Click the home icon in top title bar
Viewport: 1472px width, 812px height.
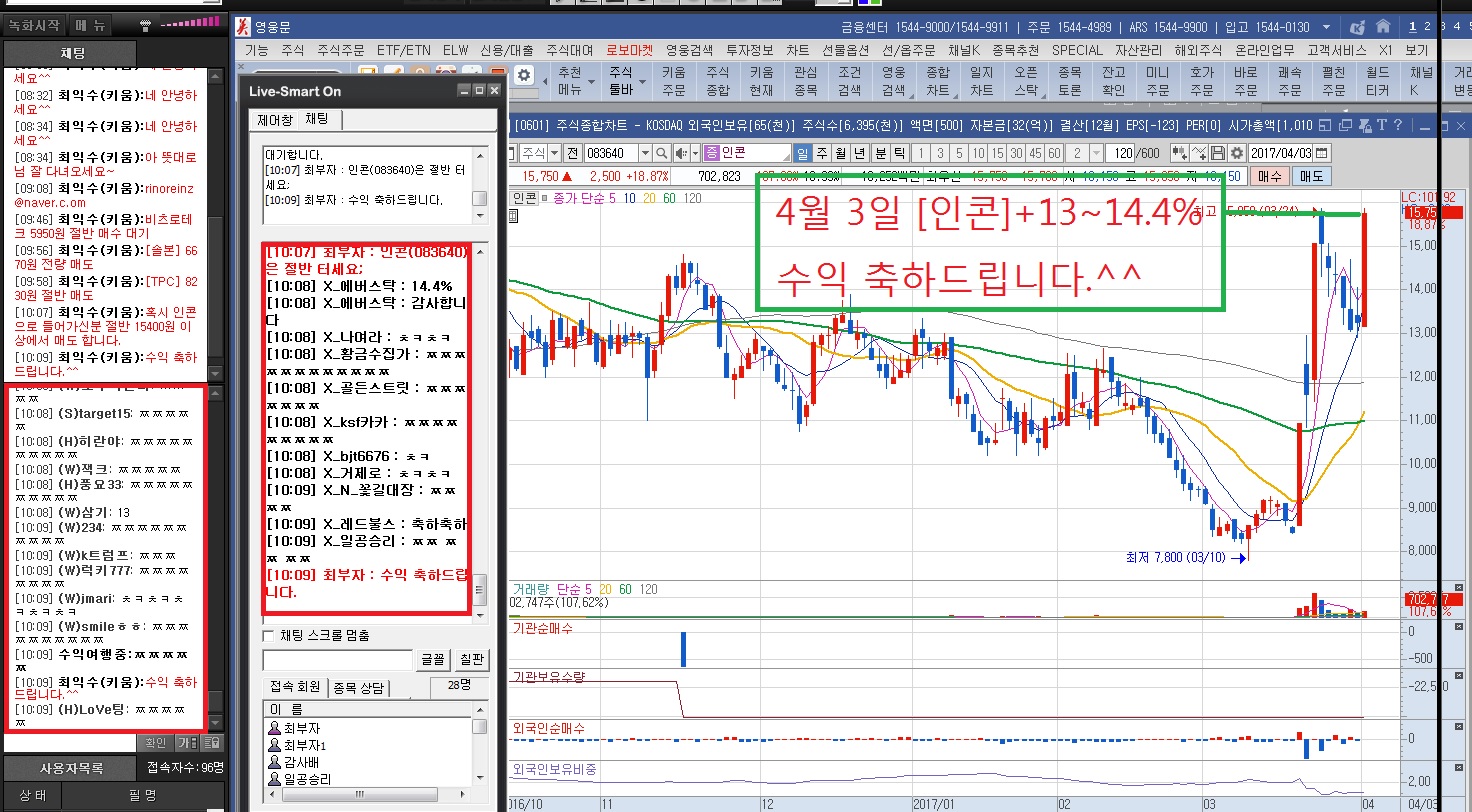point(1383,27)
